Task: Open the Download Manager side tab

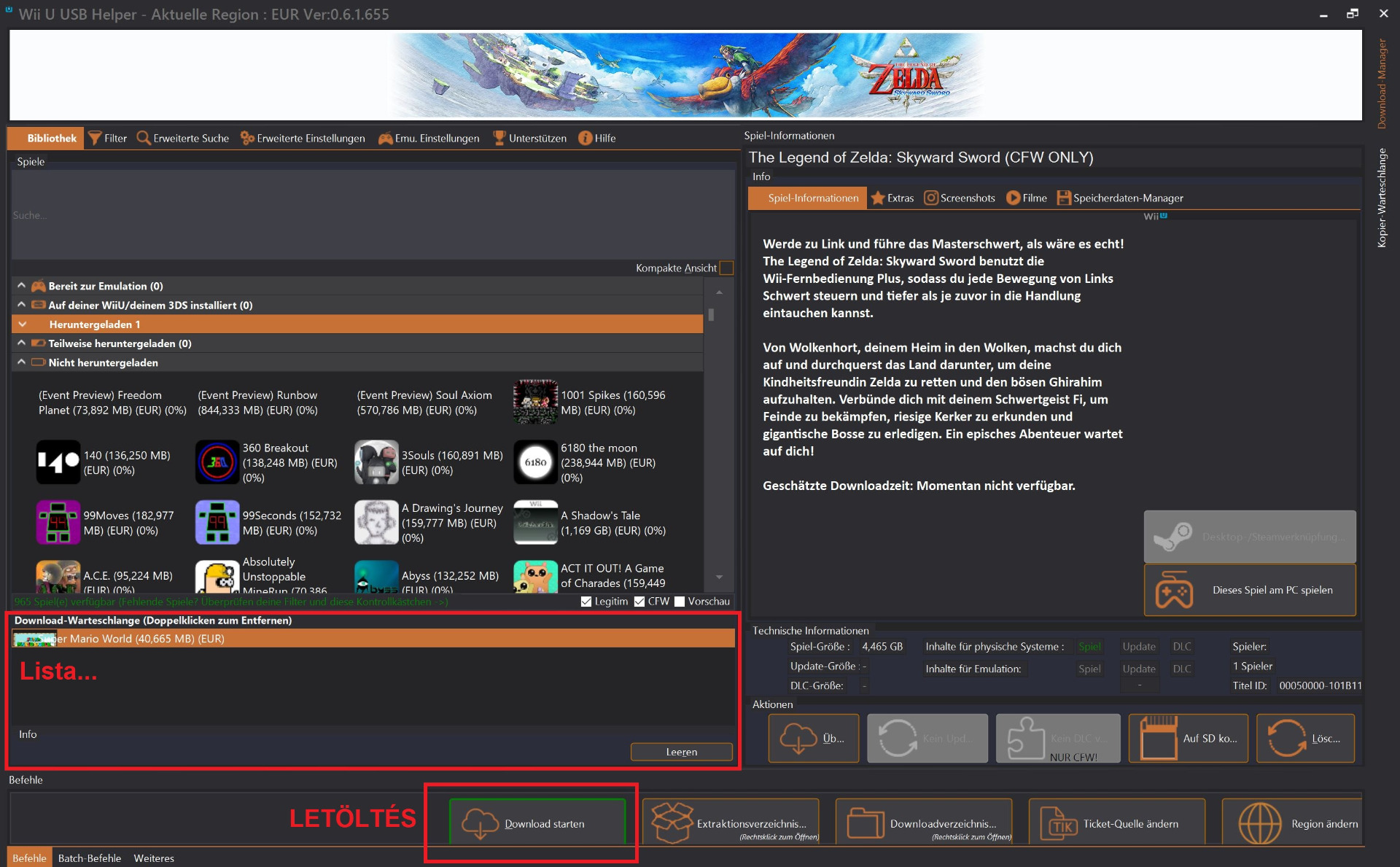Action: point(1381,84)
